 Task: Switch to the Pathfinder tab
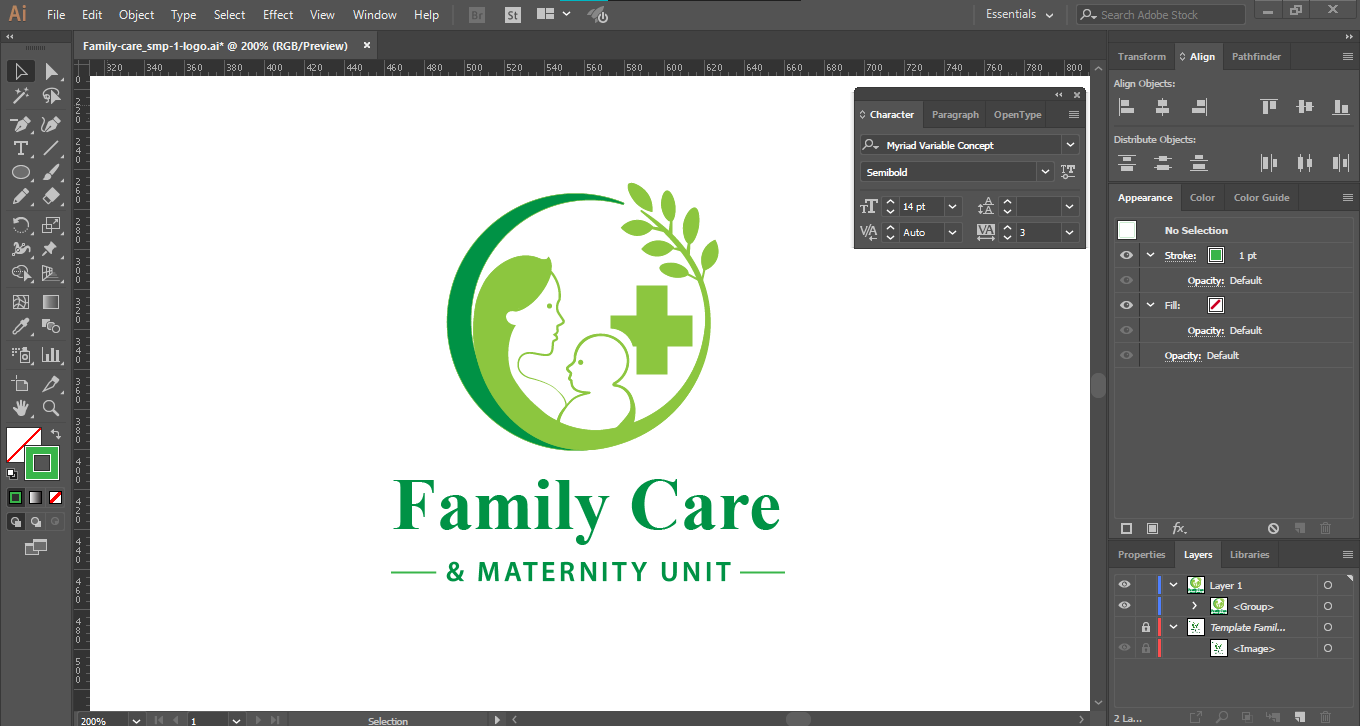[1256, 57]
